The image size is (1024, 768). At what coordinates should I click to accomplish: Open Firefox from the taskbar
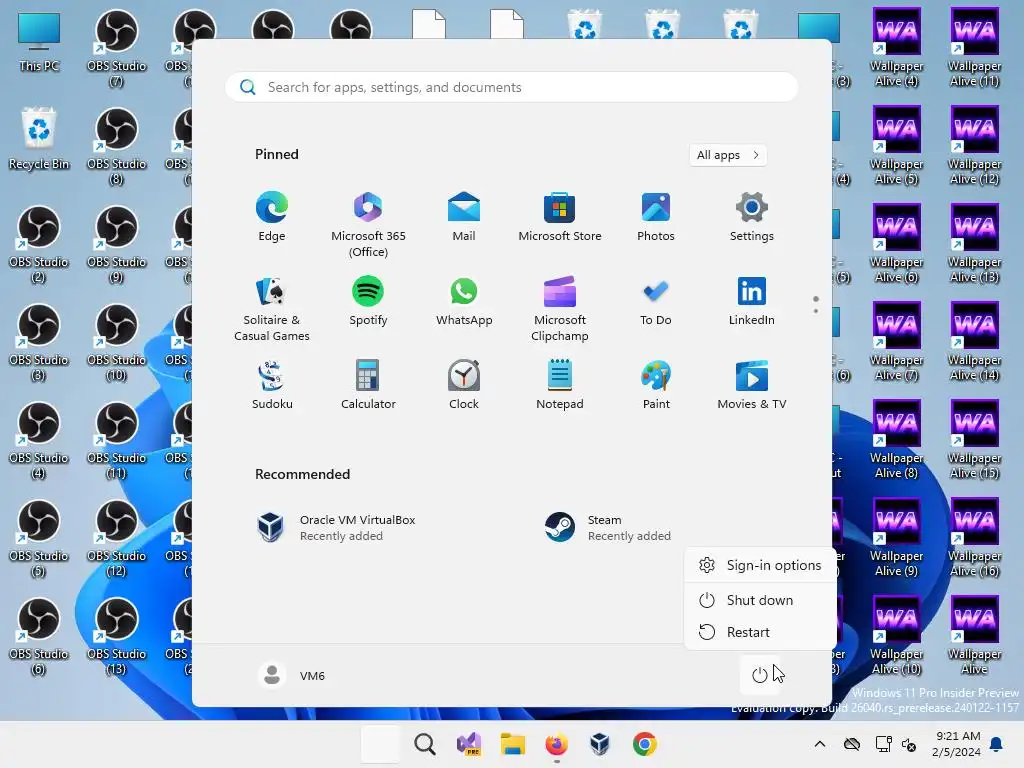556,744
